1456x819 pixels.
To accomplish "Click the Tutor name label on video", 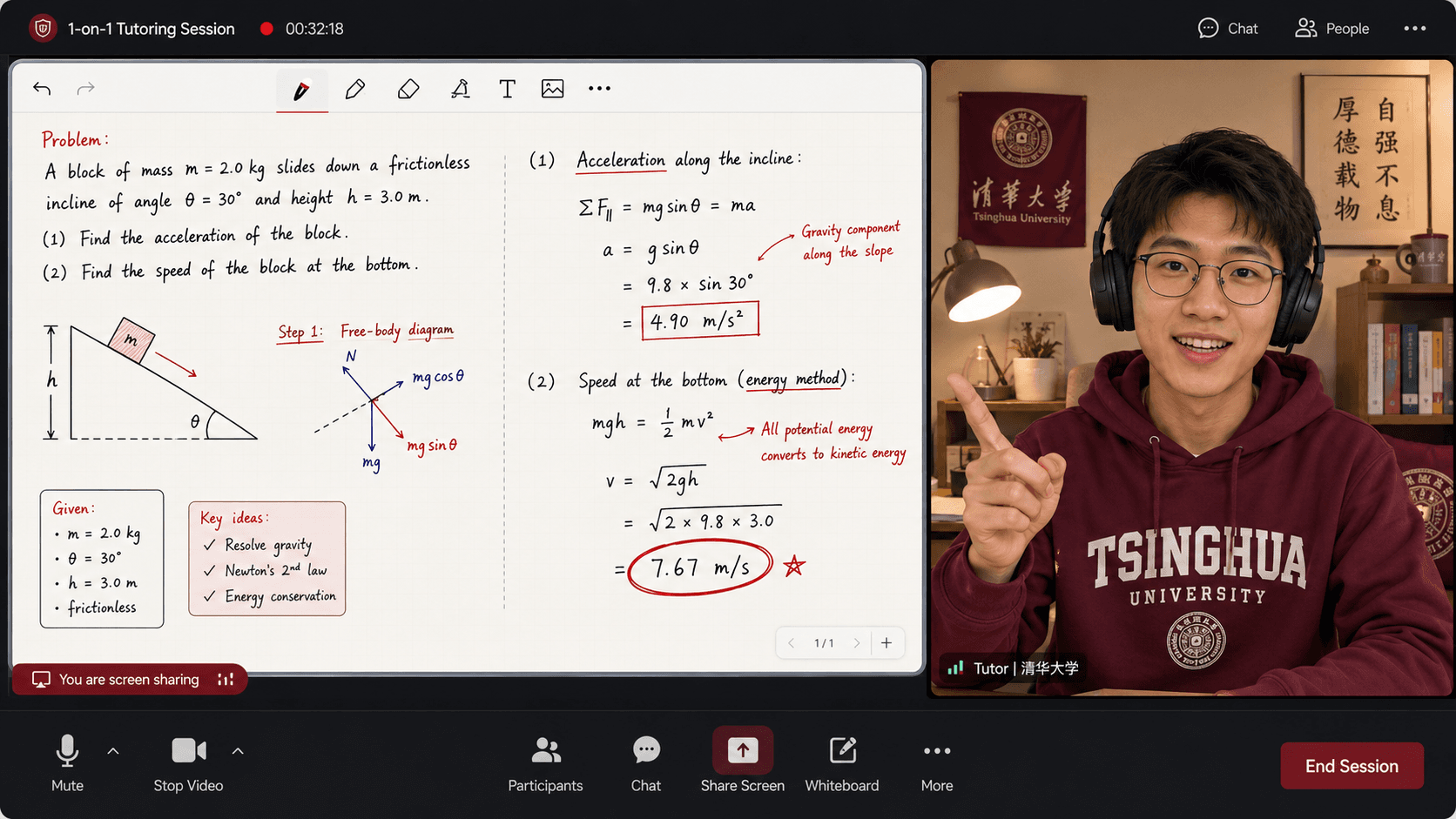I will (x=1026, y=668).
